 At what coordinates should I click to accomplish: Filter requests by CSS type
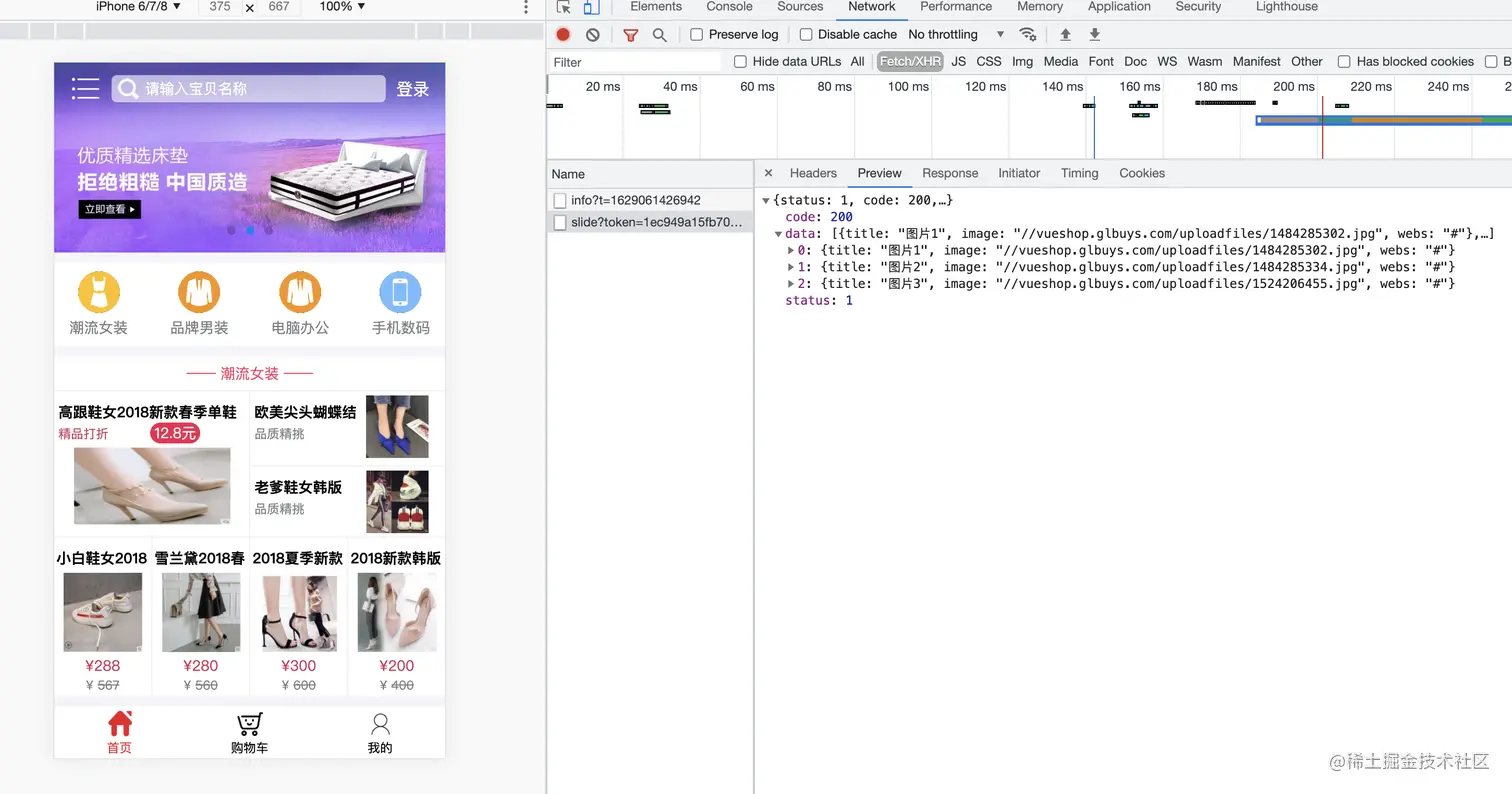[x=989, y=61]
